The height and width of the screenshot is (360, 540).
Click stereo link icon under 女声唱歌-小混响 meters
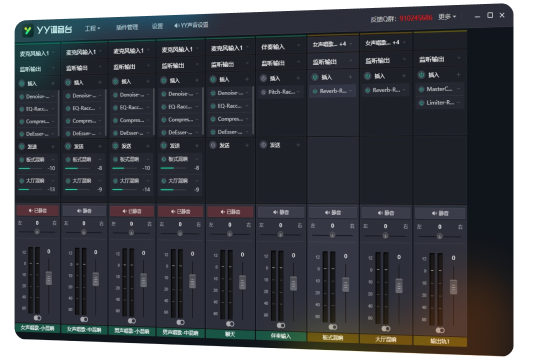37,318
